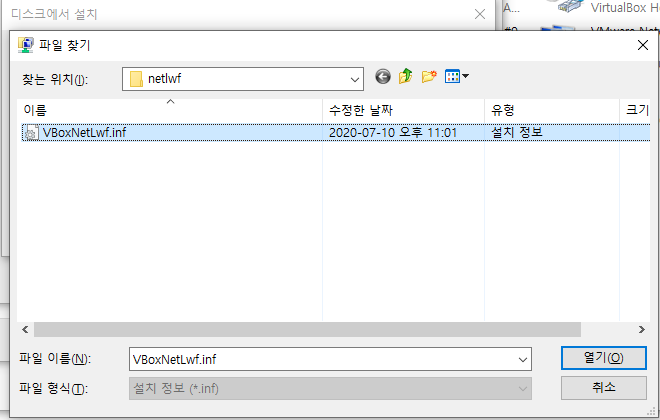Close the 디스크에서 설치 window behind
660x420 pixels.
[x=480, y=14]
